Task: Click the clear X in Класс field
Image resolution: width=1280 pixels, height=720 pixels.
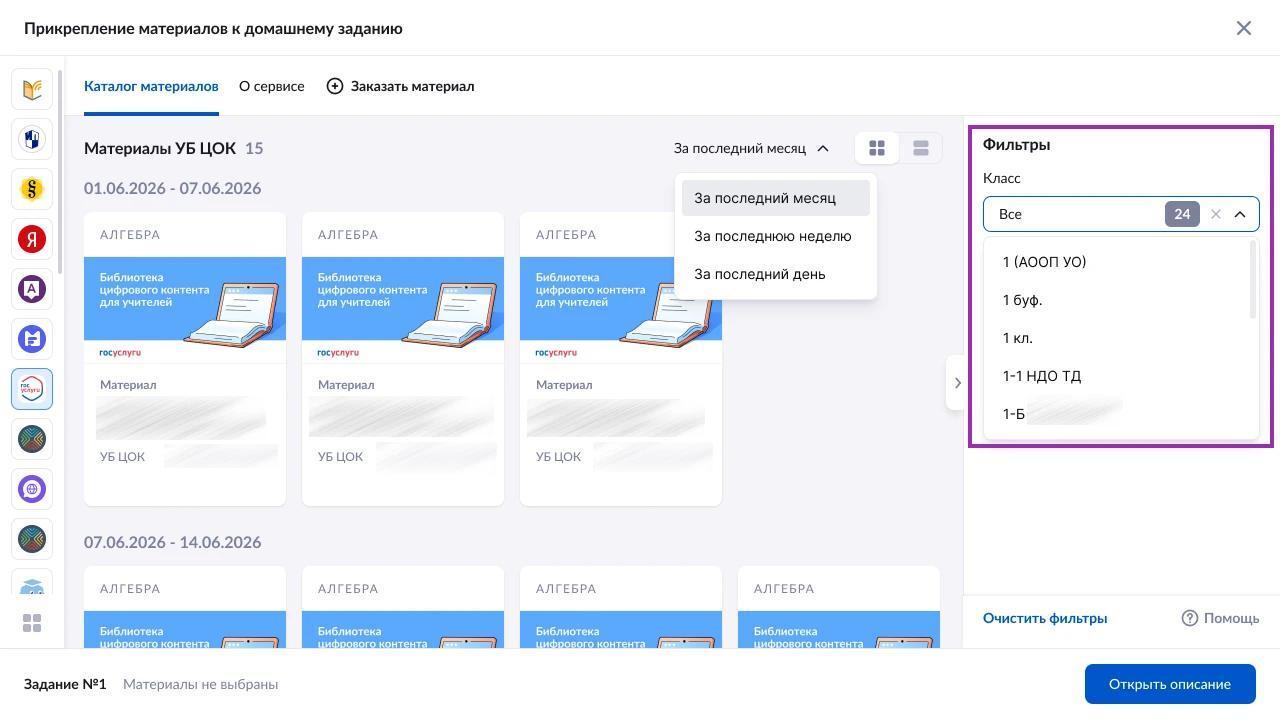Action: (x=1216, y=214)
